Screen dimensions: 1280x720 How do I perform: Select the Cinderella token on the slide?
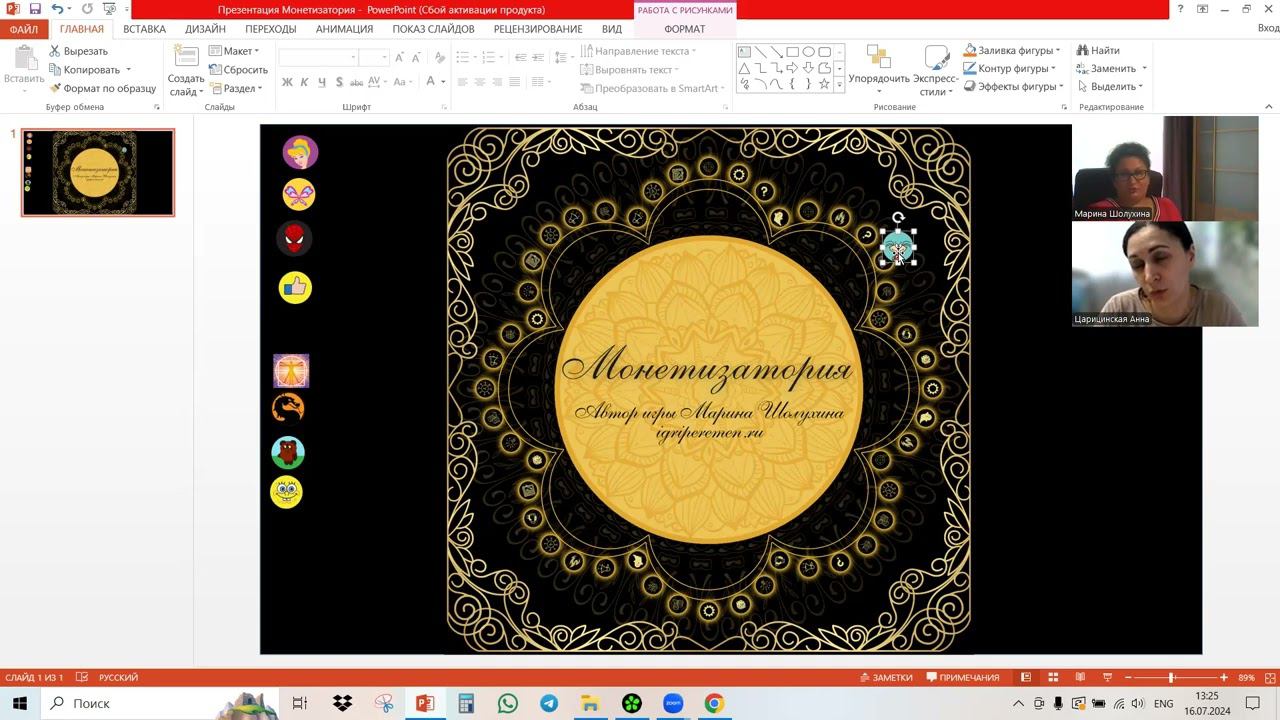(x=300, y=153)
